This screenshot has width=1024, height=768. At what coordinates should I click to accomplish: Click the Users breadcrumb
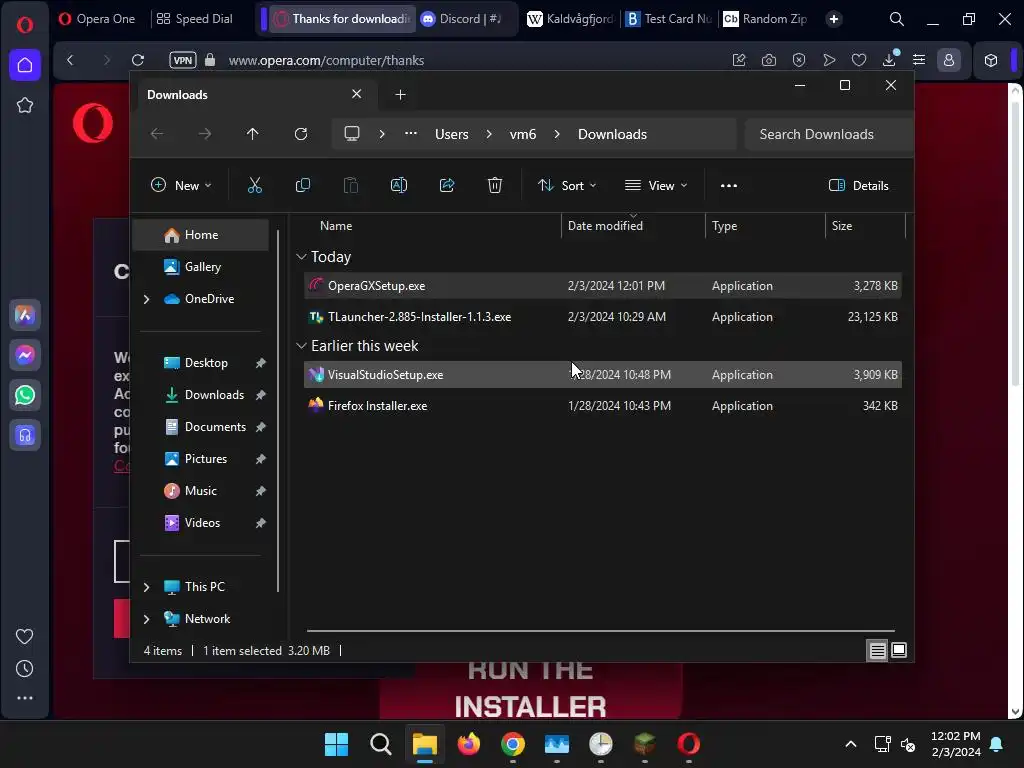[451, 134]
